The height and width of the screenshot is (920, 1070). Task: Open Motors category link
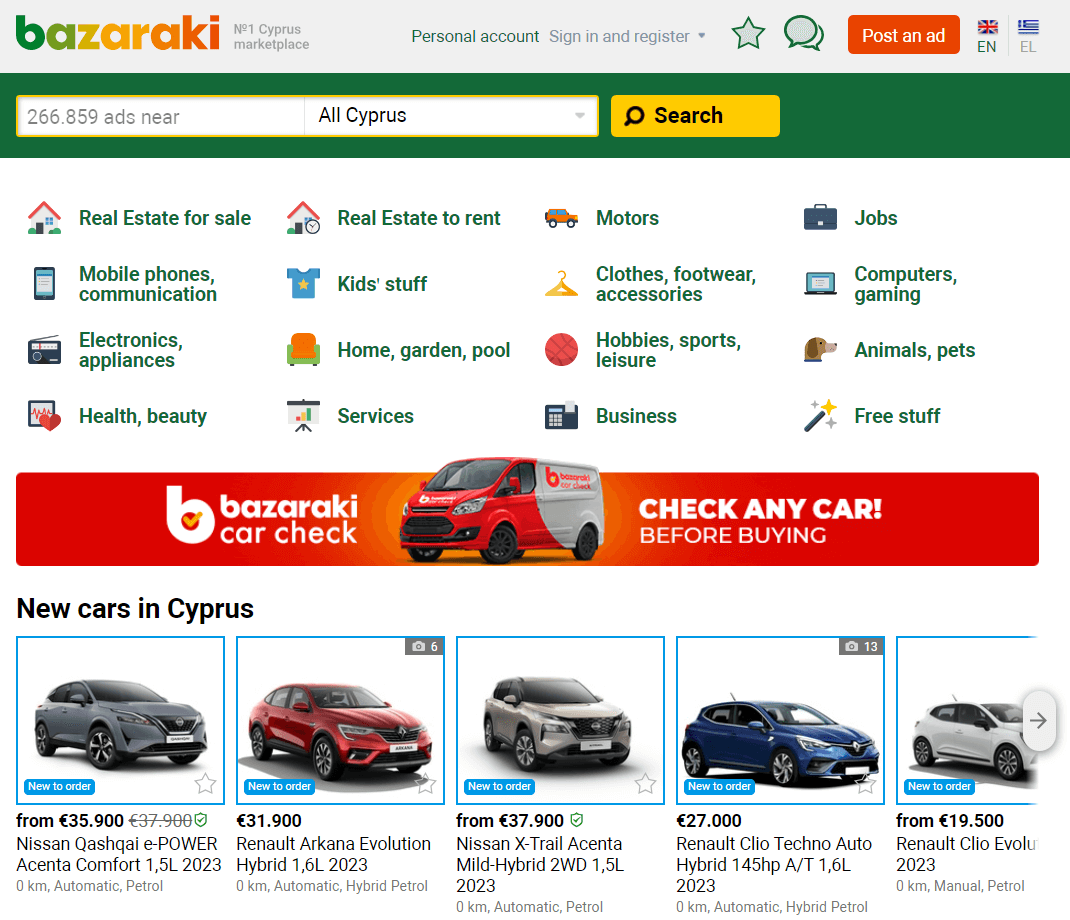pos(627,218)
